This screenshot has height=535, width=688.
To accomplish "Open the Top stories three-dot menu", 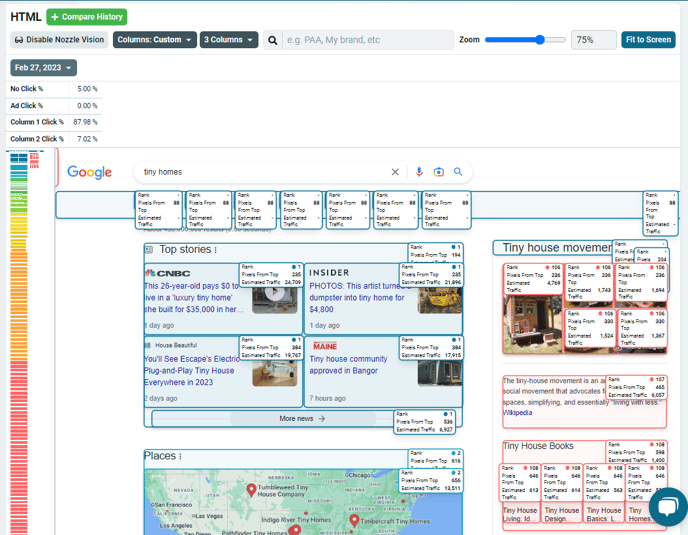I will point(215,250).
